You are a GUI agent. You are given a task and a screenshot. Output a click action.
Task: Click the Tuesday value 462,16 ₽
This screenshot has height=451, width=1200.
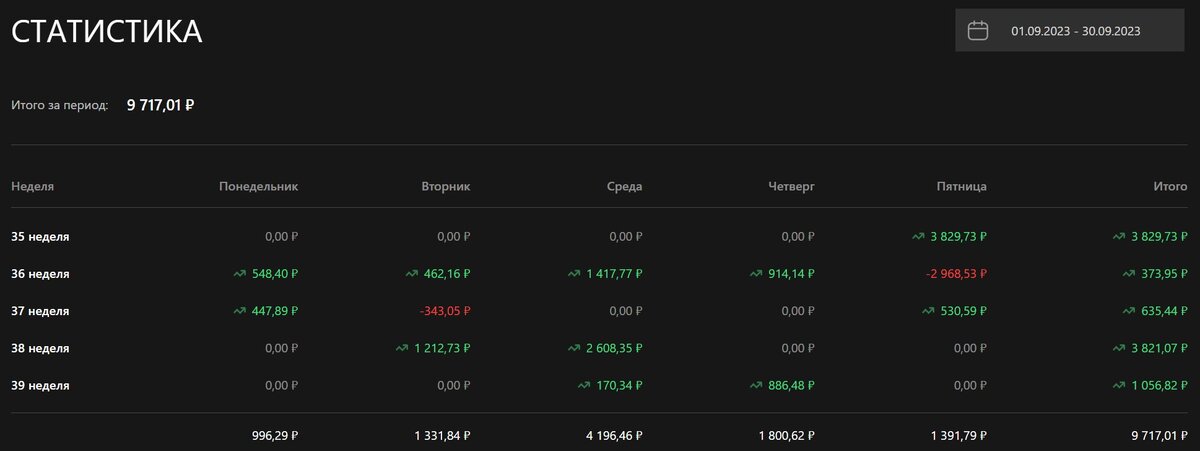(x=447, y=274)
